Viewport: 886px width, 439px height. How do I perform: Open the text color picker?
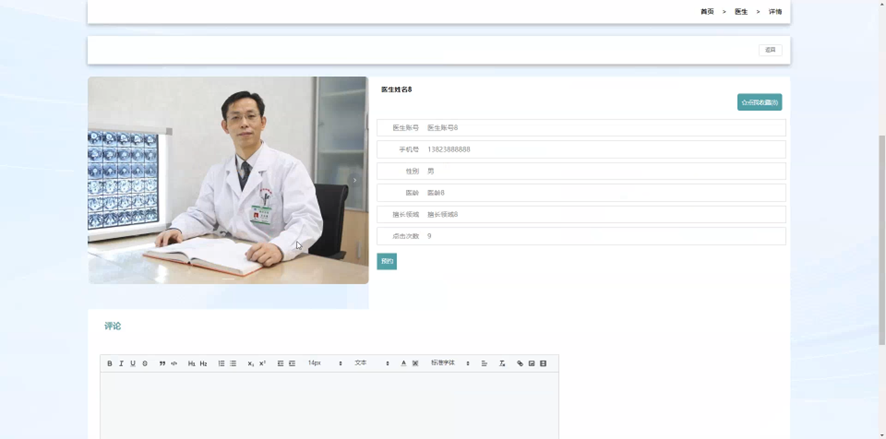(403, 363)
